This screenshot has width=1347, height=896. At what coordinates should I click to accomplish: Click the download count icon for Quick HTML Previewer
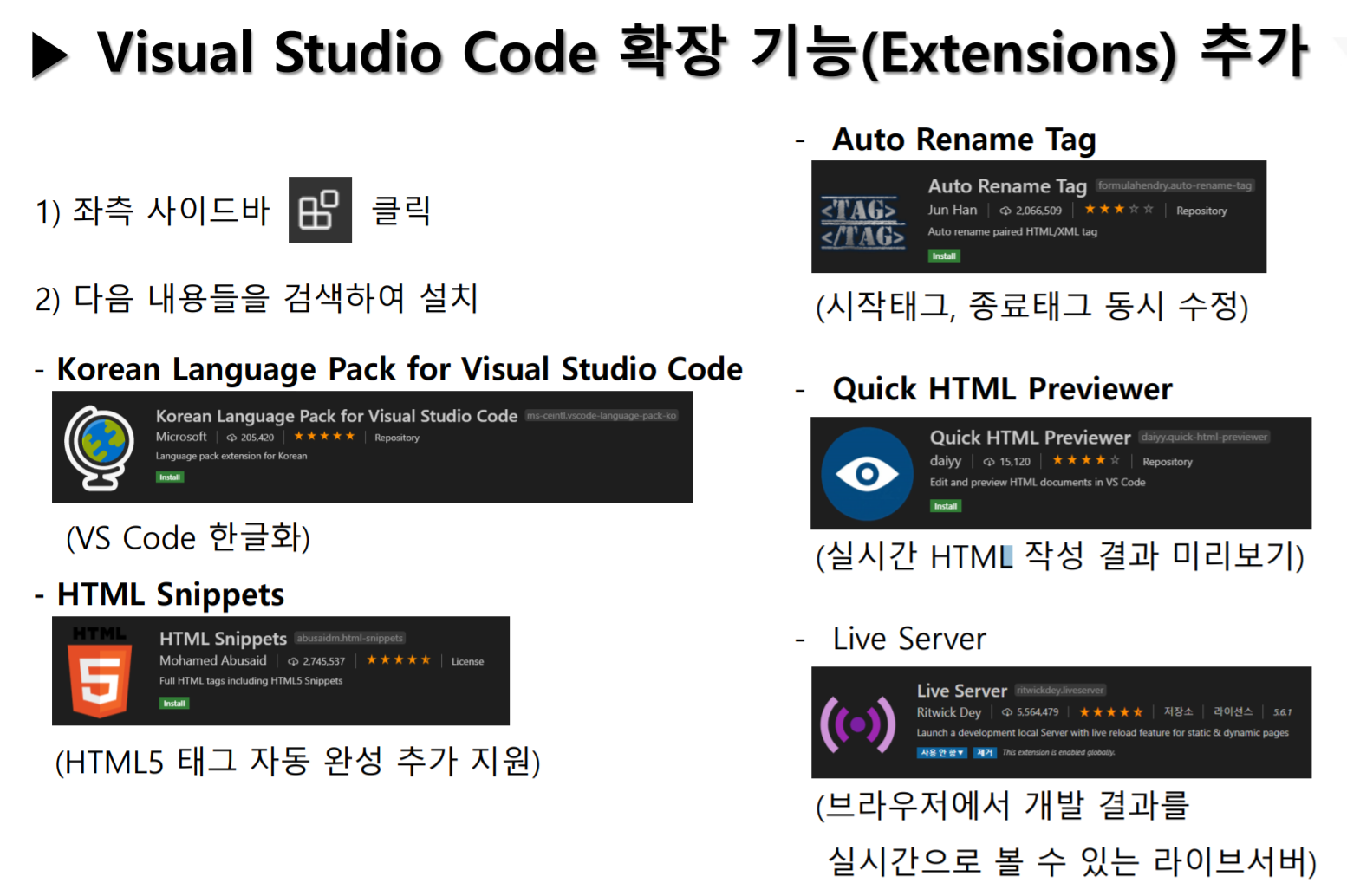click(x=989, y=462)
